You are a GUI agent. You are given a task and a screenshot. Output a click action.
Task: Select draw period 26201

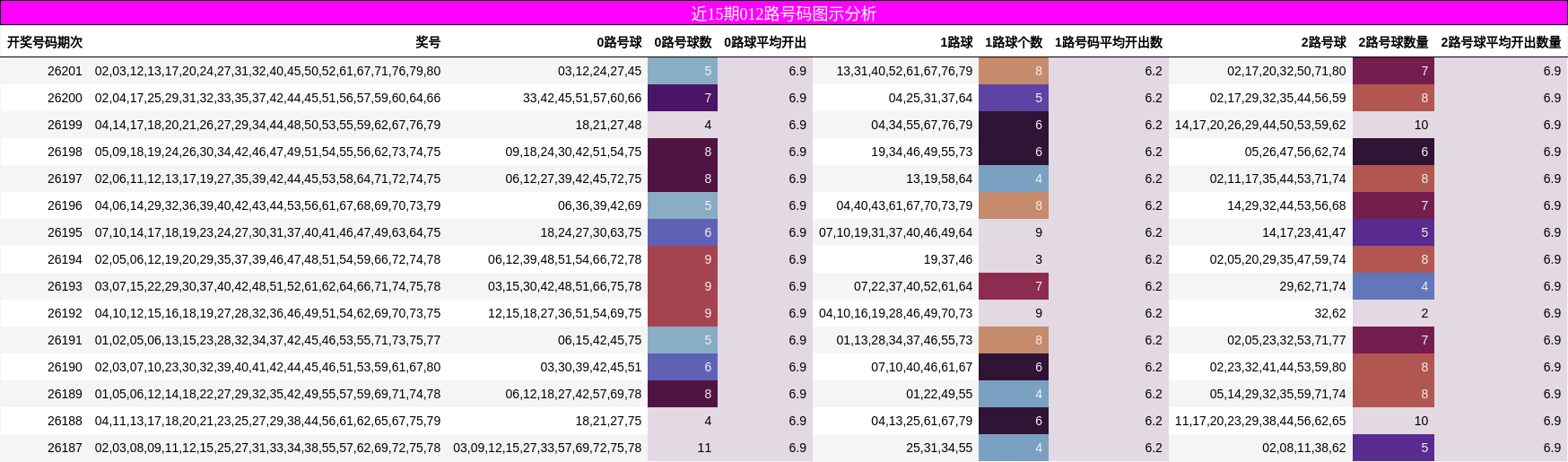point(65,71)
